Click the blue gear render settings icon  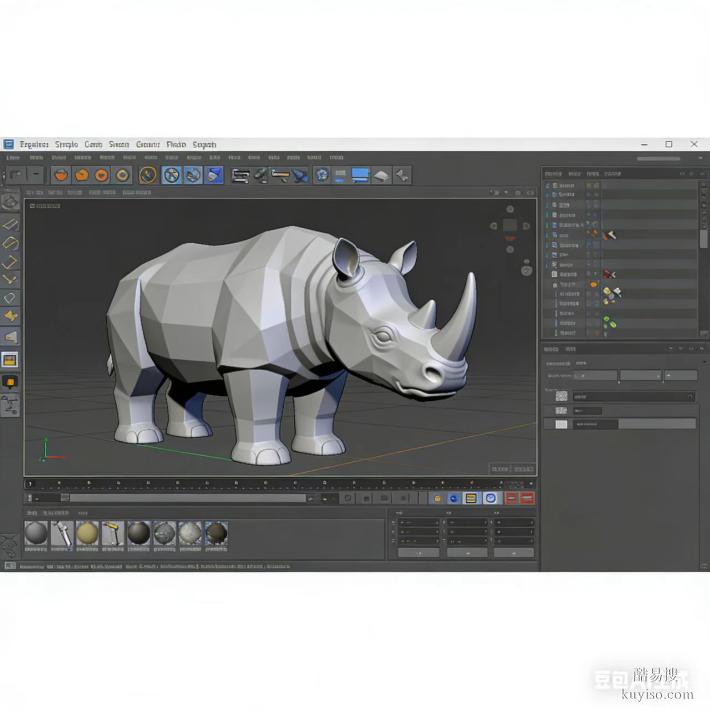pos(322,175)
